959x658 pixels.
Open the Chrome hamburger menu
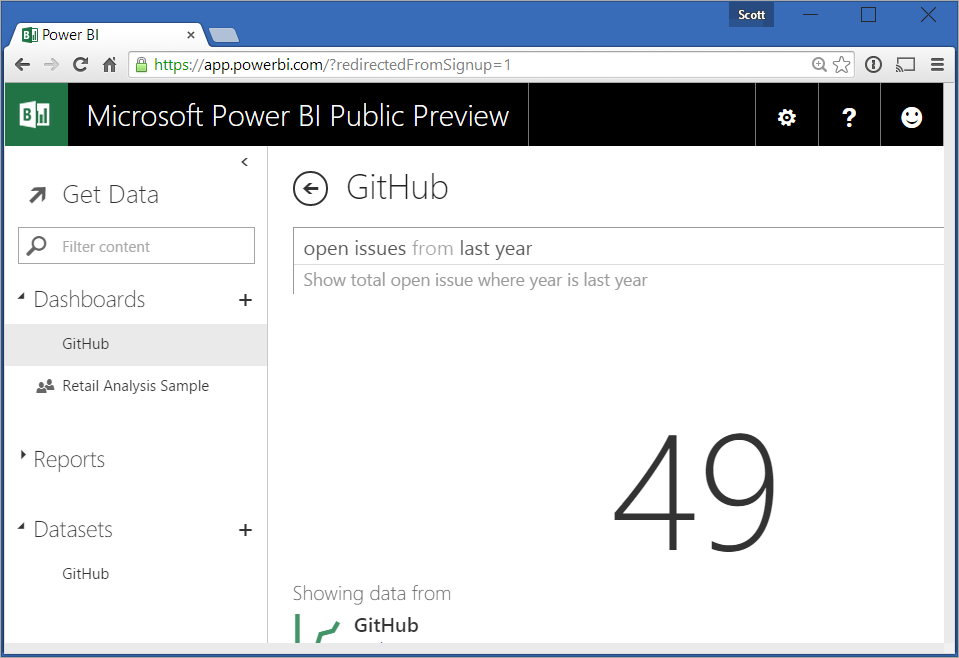[937, 65]
